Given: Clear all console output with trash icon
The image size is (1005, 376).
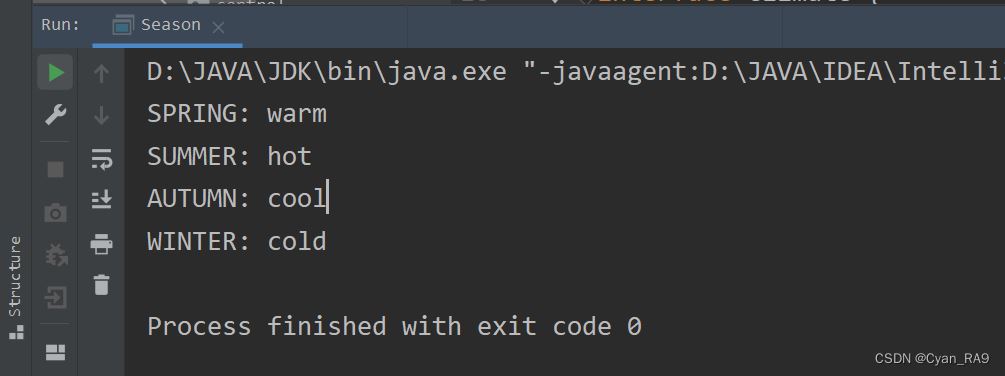Looking at the screenshot, I should tap(101, 285).
